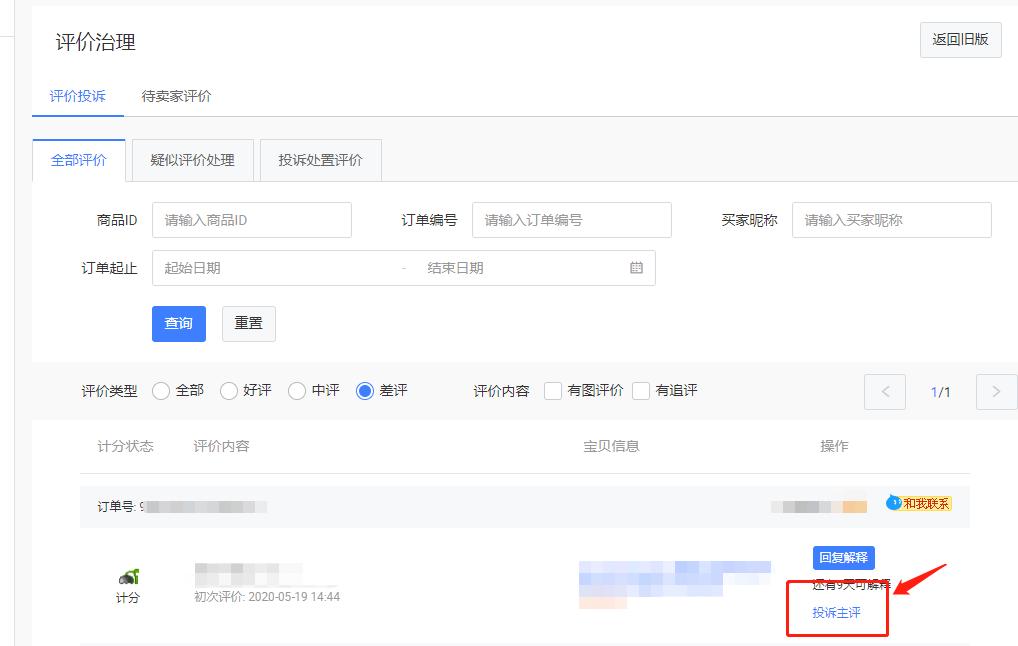The height and width of the screenshot is (646, 1018).
Task: Select the 中评 rating option
Action: tap(297, 391)
